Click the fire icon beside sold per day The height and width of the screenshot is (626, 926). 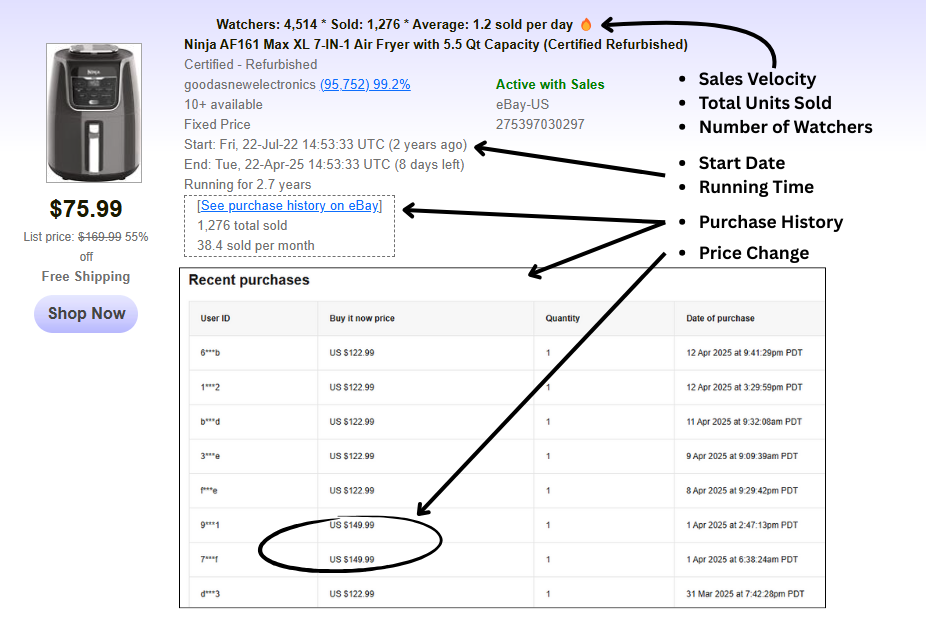coord(586,24)
